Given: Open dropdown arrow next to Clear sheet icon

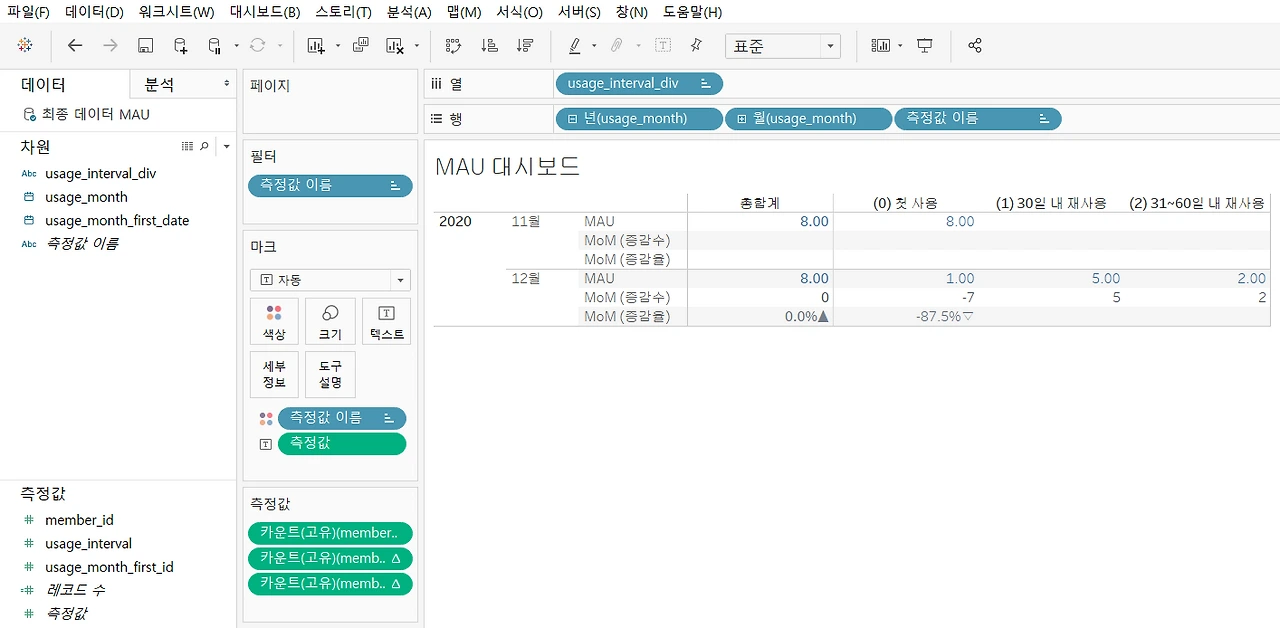Looking at the screenshot, I should pos(417,46).
